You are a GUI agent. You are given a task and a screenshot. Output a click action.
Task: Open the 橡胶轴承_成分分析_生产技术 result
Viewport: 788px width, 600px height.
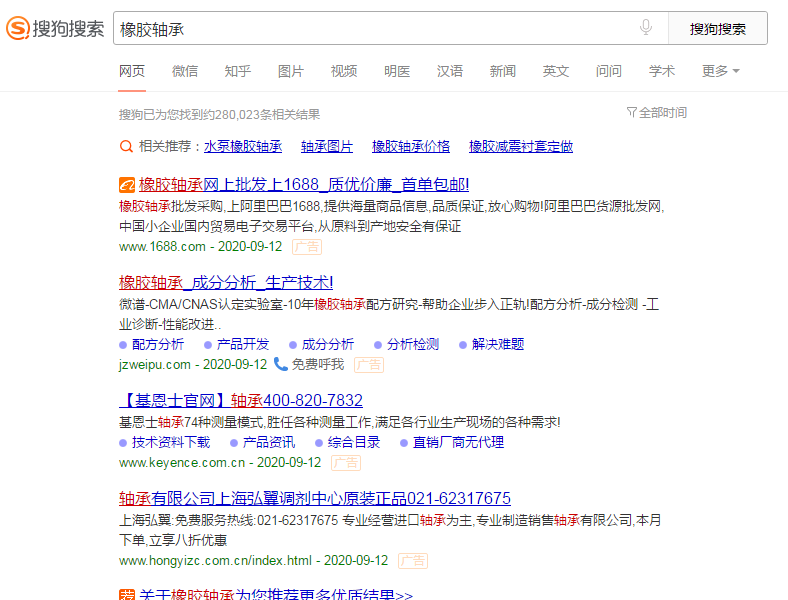click(x=226, y=282)
